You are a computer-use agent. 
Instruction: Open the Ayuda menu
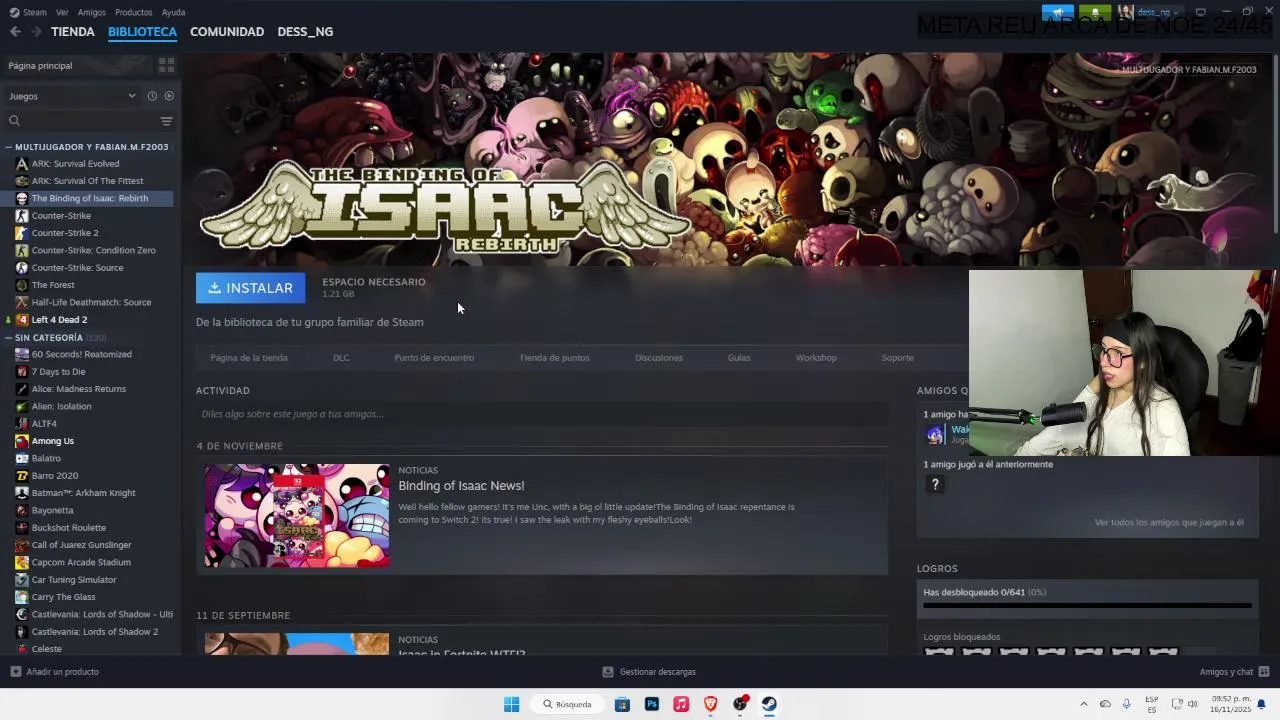coord(173,12)
